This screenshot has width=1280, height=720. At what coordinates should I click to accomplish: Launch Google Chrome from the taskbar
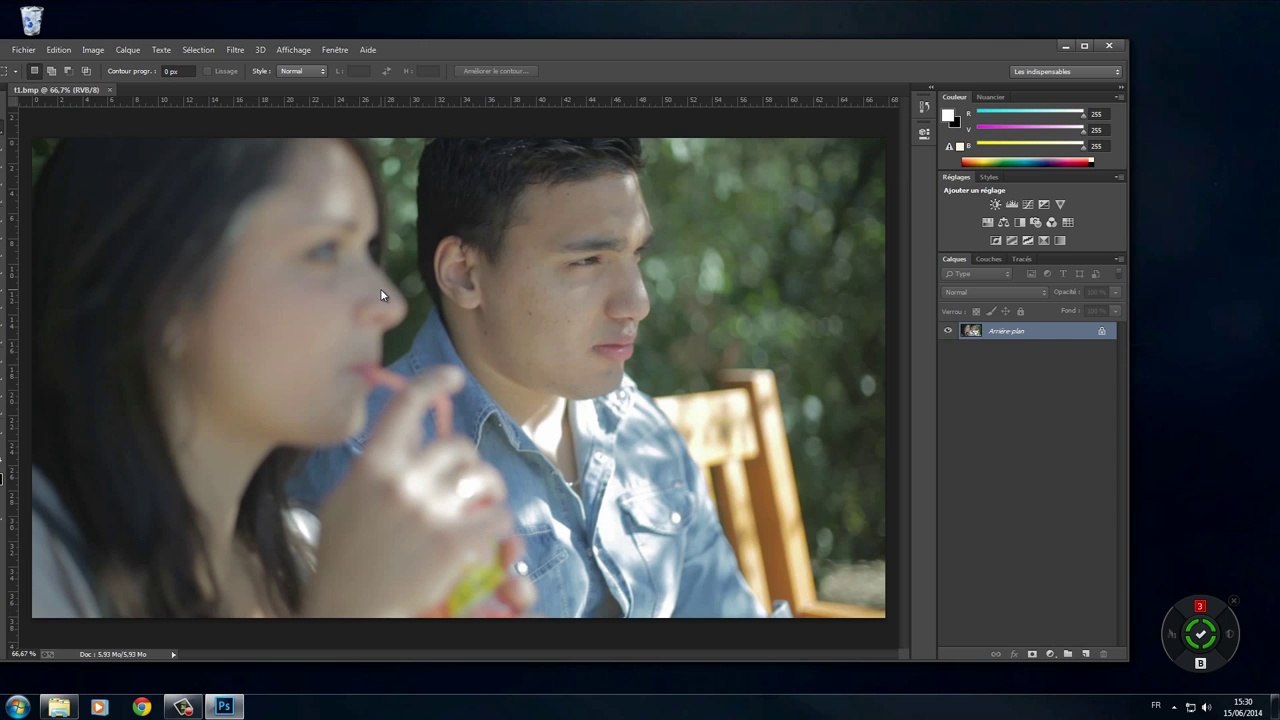[142, 707]
